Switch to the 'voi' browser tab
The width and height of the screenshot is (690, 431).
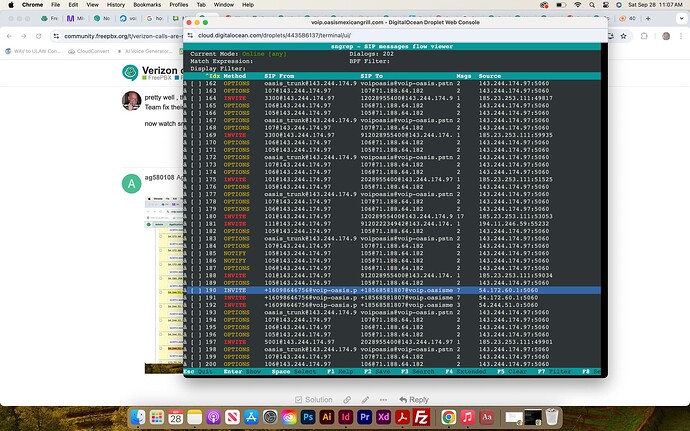click(x=128, y=18)
